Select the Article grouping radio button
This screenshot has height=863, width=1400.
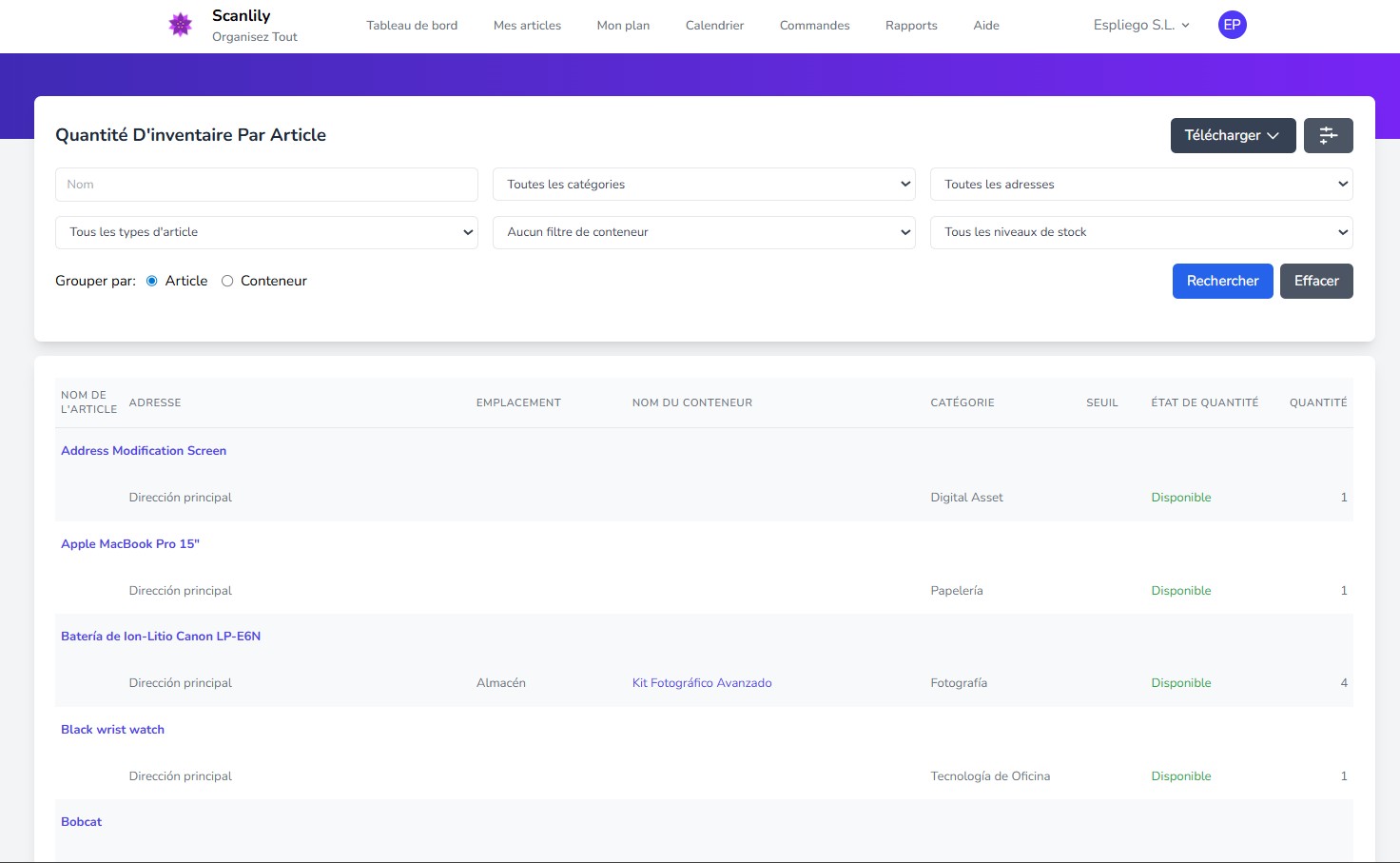click(152, 281)
